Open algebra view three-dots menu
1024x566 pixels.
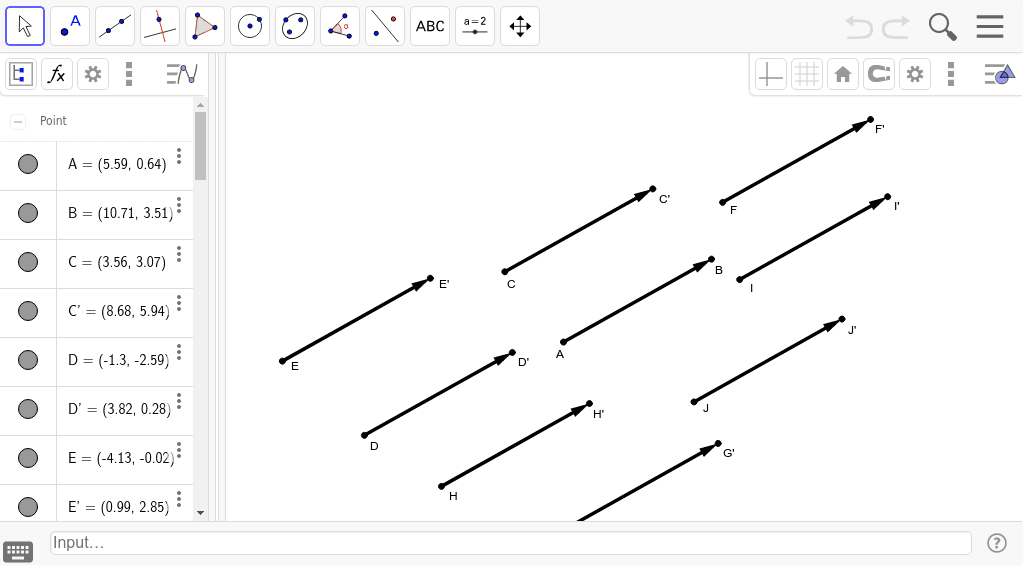(x=129, y=74)
